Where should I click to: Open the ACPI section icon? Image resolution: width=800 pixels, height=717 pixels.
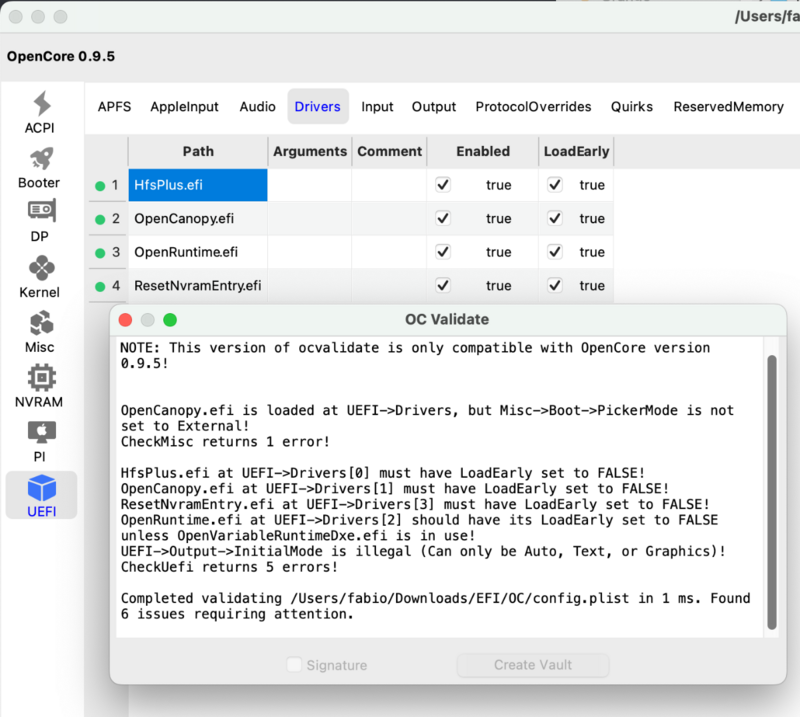[x=41, y=104]
